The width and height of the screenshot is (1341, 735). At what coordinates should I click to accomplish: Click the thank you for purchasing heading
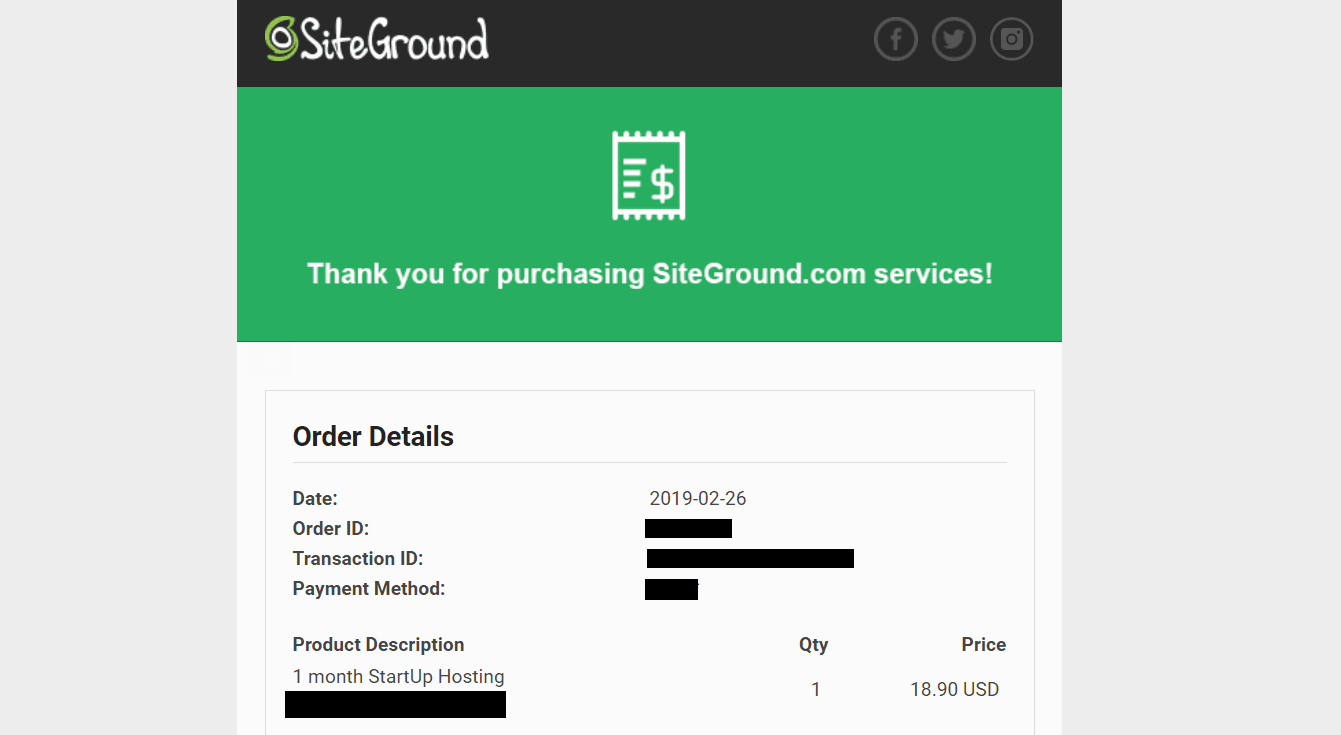tap(650, 274)
